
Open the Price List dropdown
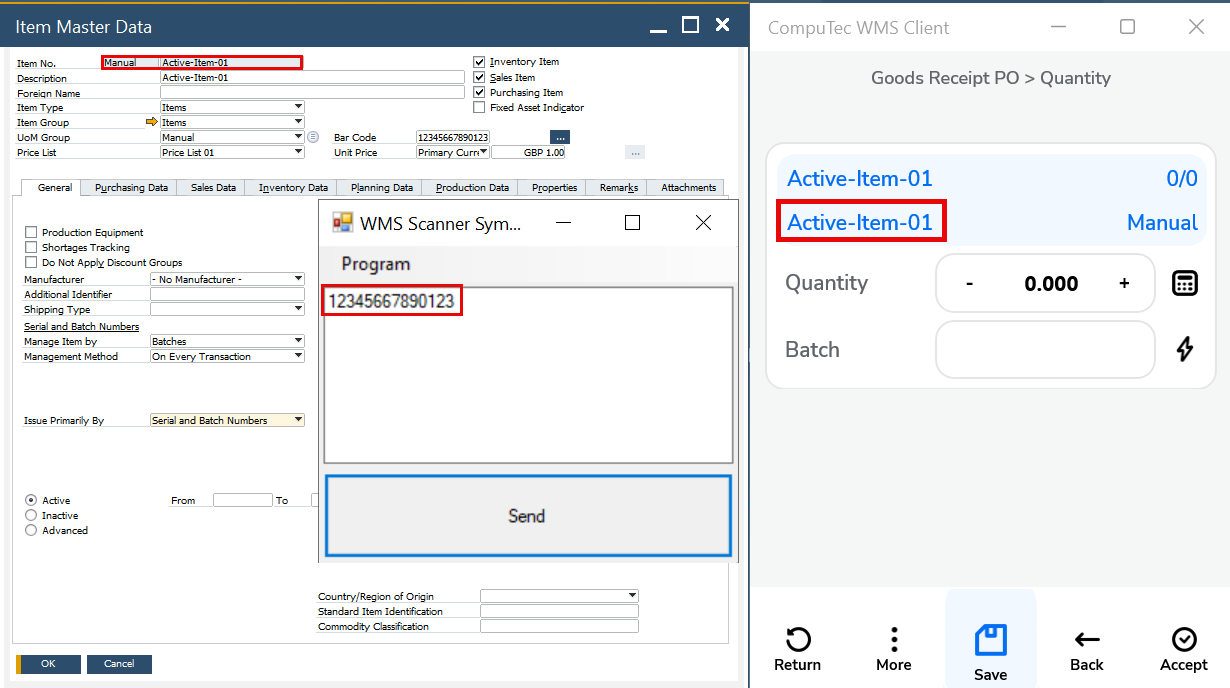pyautogui.click(x=298, y=153)
